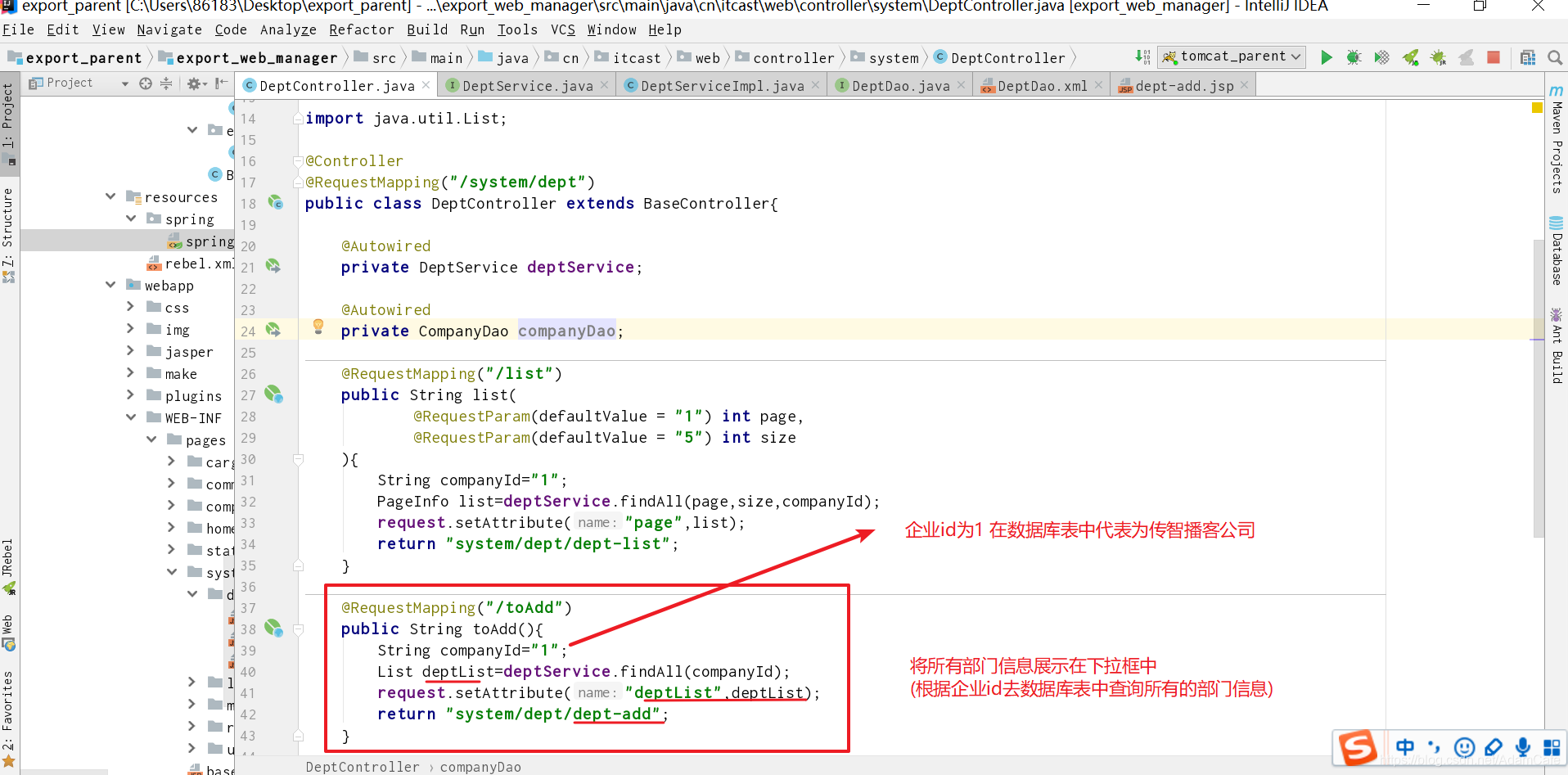Switch to DeptDao.xml tab
Image resolution: width=1568 pixels, height=775 pixels.
pos(1042,85)
